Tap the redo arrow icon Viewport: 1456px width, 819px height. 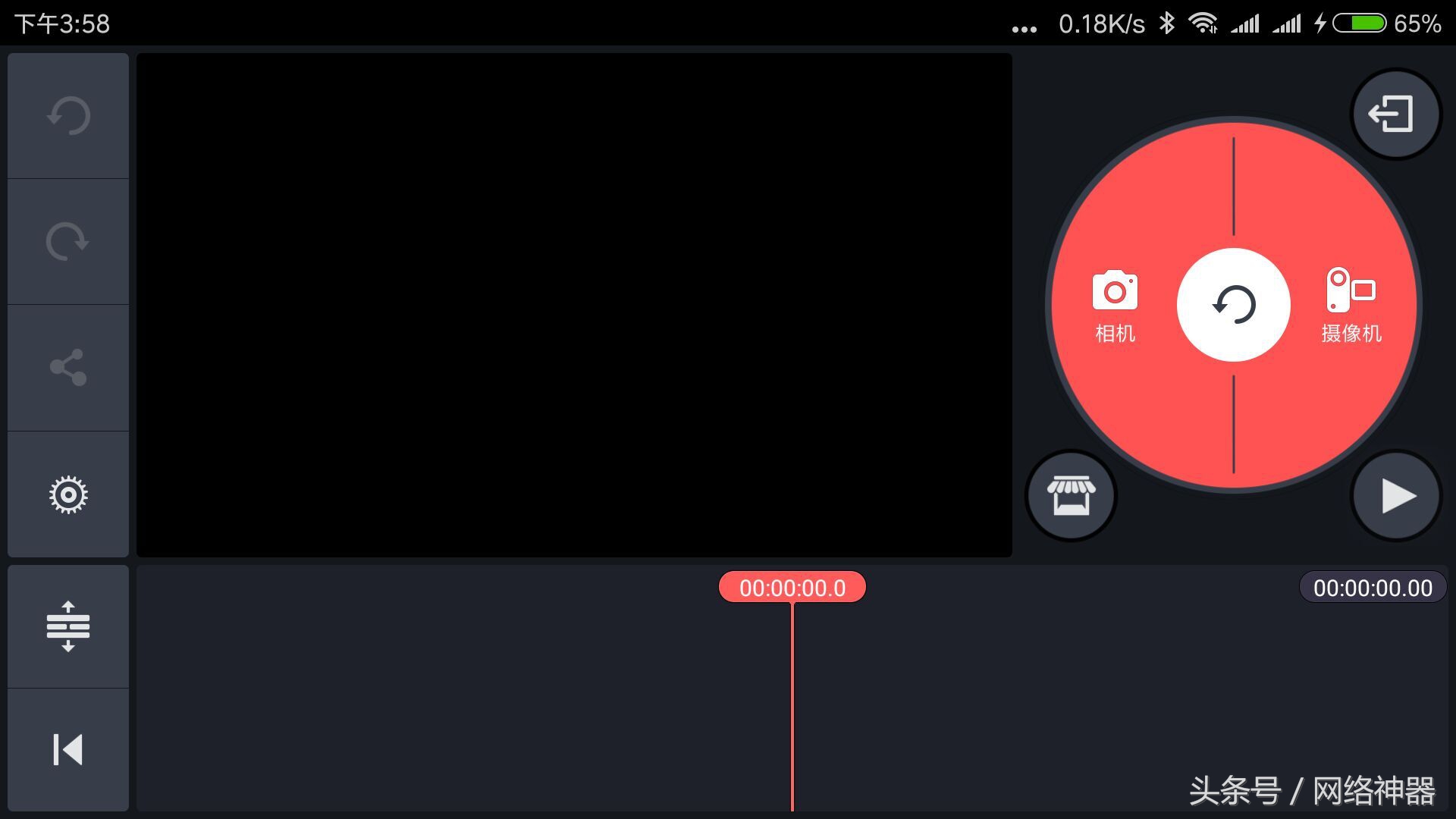tap(68, 242)
